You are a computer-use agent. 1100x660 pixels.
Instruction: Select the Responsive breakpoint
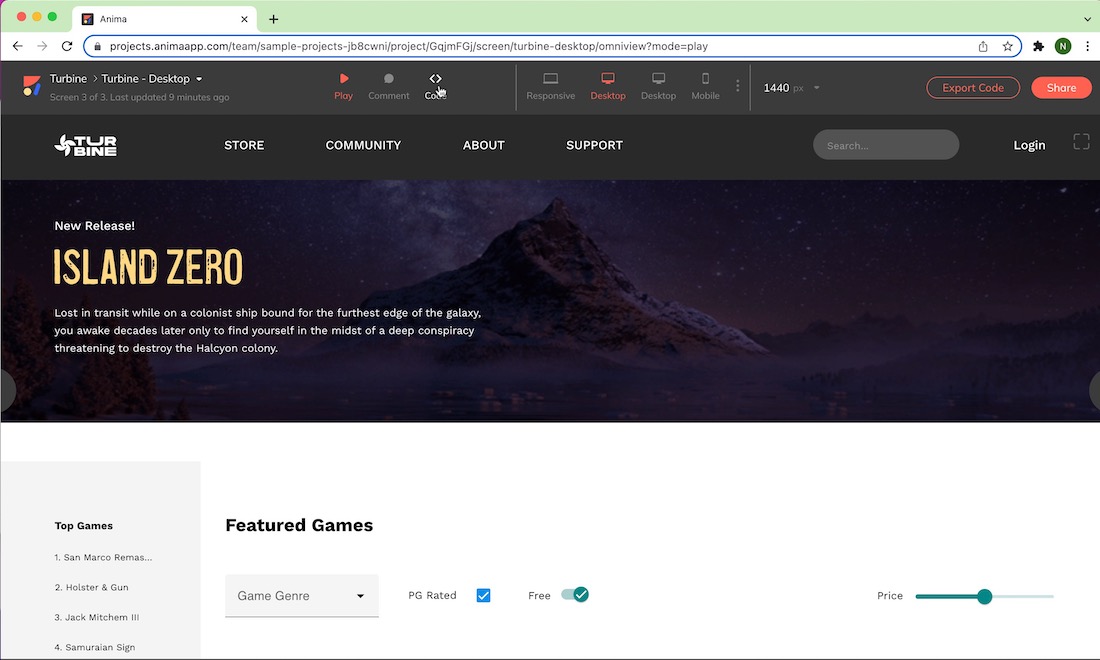(x=551, y=87)
